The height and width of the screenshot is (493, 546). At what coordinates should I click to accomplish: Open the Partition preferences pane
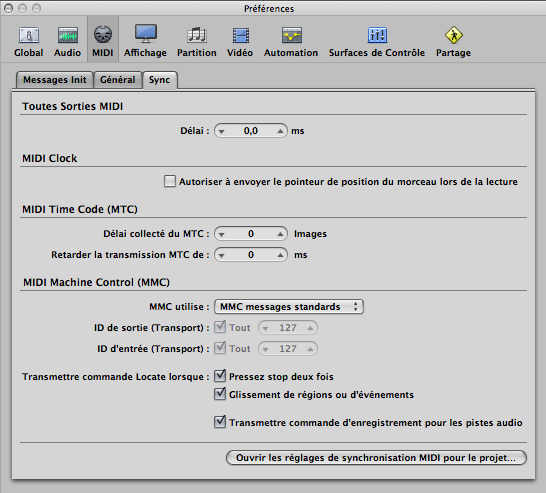coord(197,41)
